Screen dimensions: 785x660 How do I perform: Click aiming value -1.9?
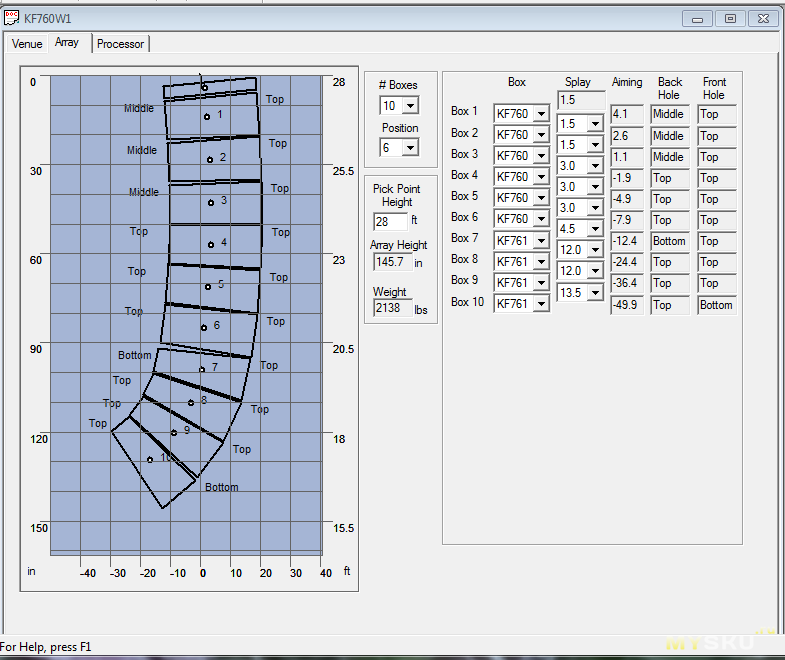coord(627,178)
